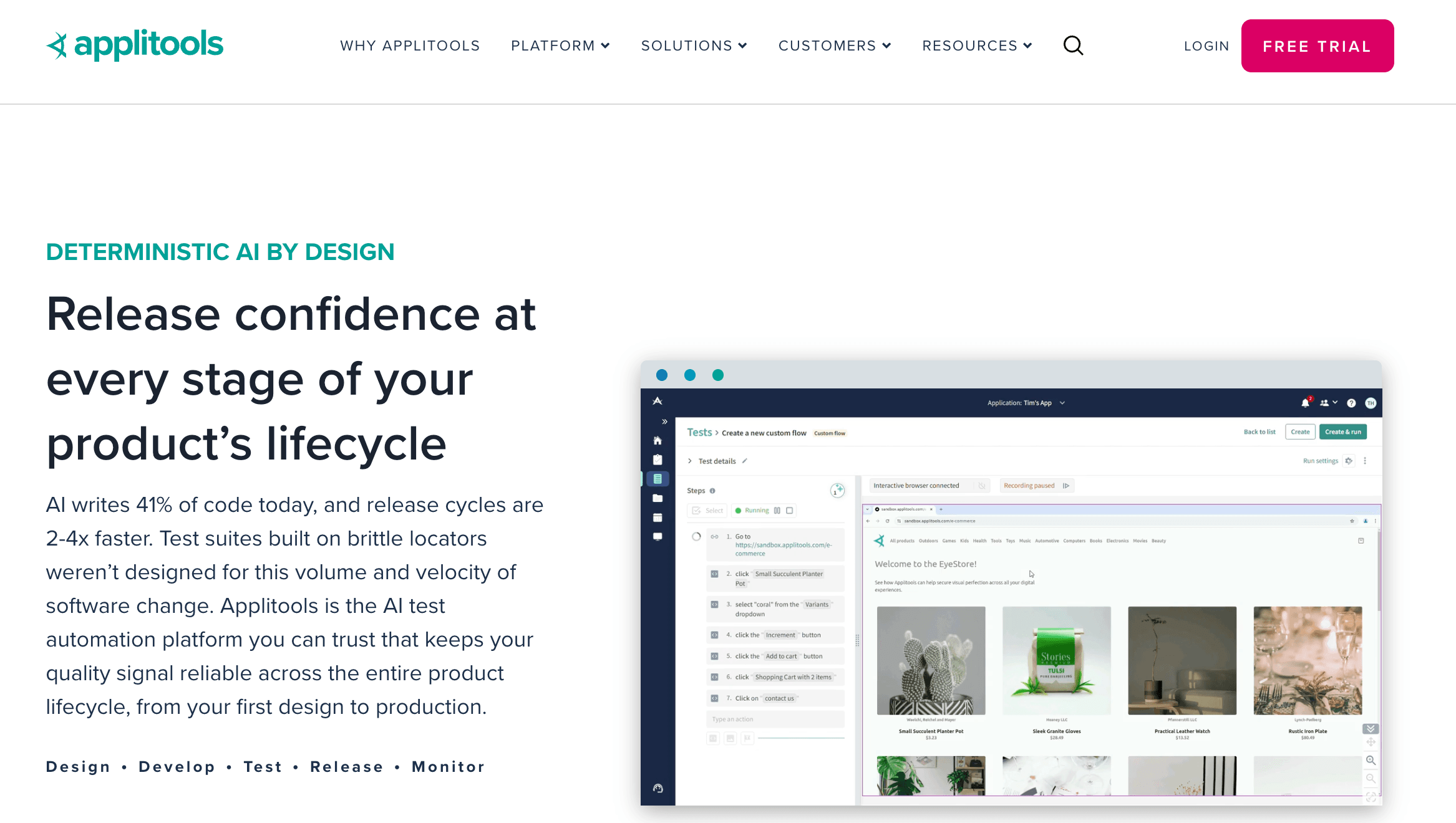Screen dimensions: 1456x823
Task: Click the 'Monitor' lifecycle word
Action: point(448,767)
